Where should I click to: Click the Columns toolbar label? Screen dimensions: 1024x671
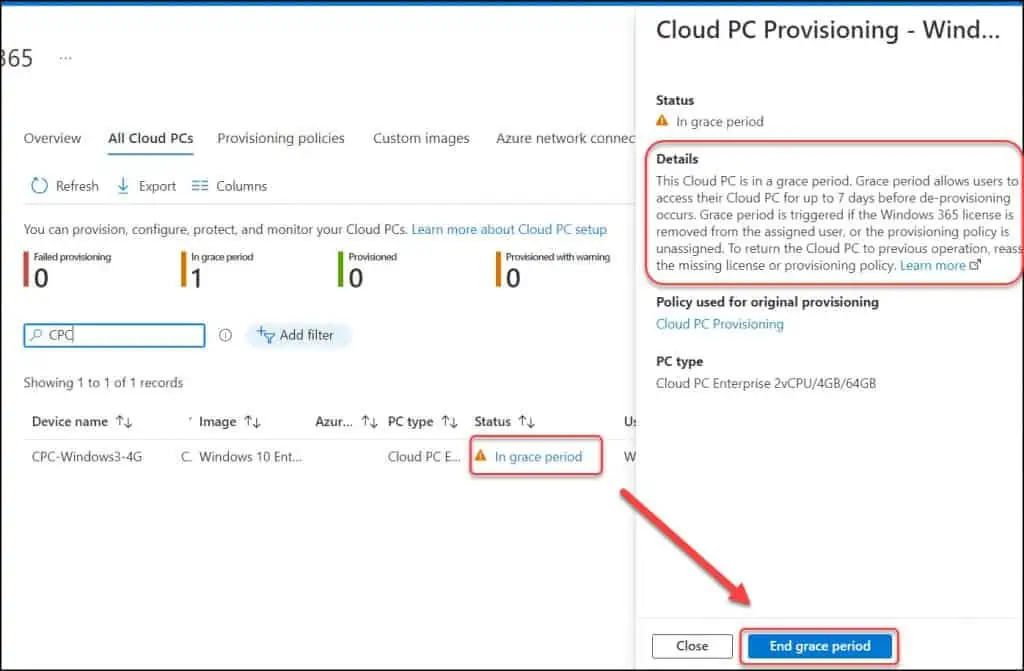[x=242, y=186]
